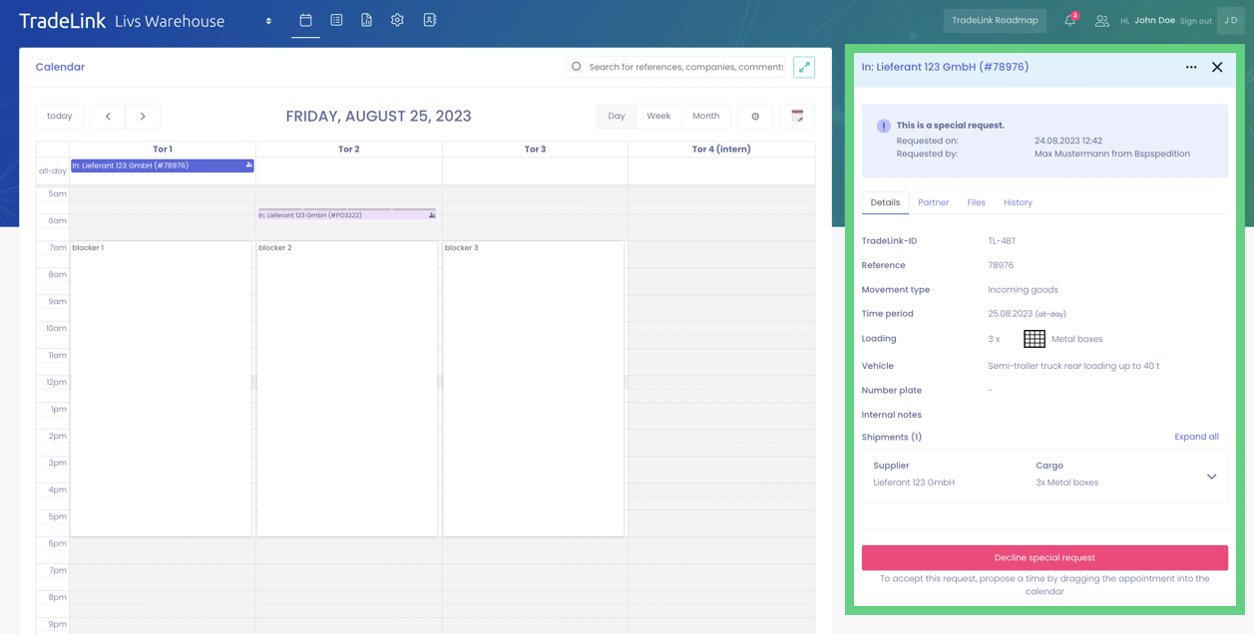Open the list view icon in top navigation
1254x634 pixels.
click(x=336, y=20)
